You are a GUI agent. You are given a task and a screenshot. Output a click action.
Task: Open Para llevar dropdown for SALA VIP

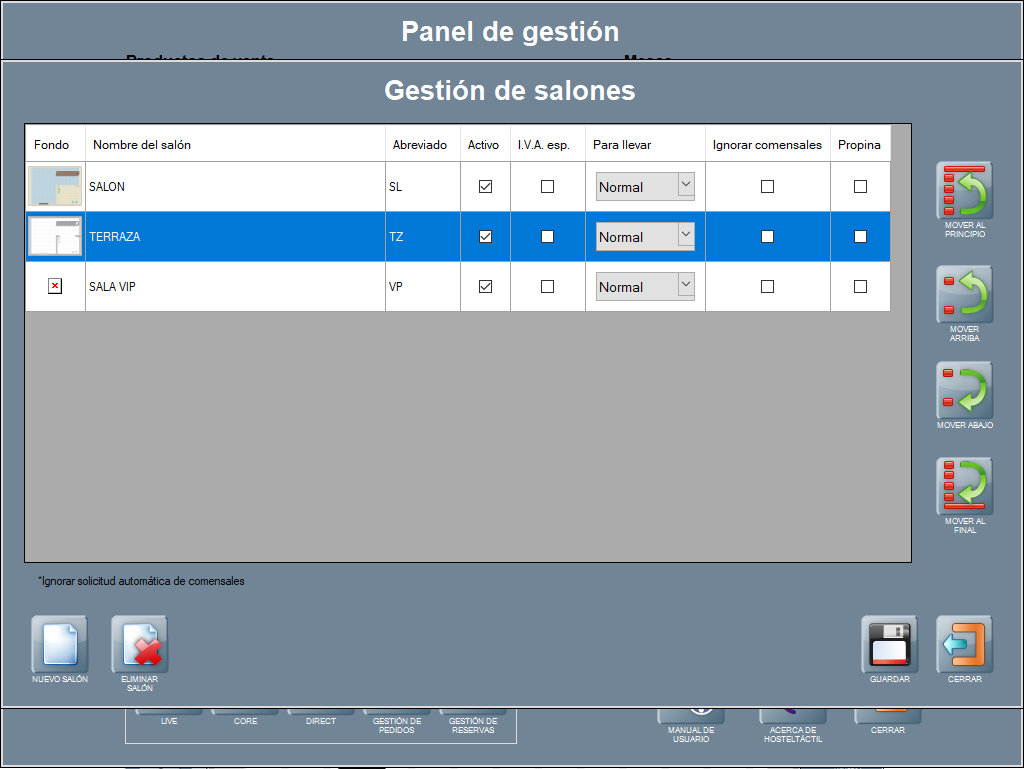685,286
